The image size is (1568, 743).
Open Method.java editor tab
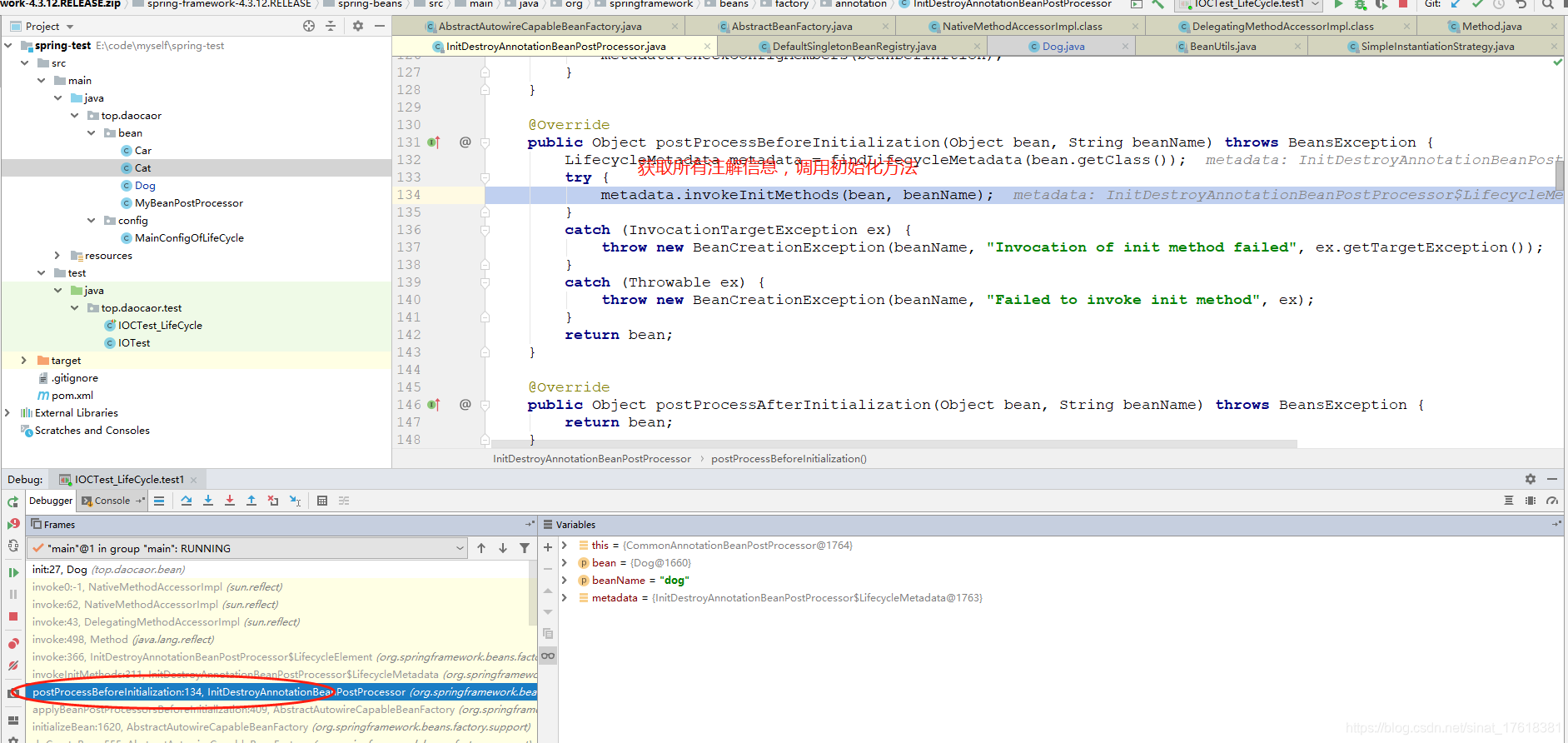(x=1491, y=27)
